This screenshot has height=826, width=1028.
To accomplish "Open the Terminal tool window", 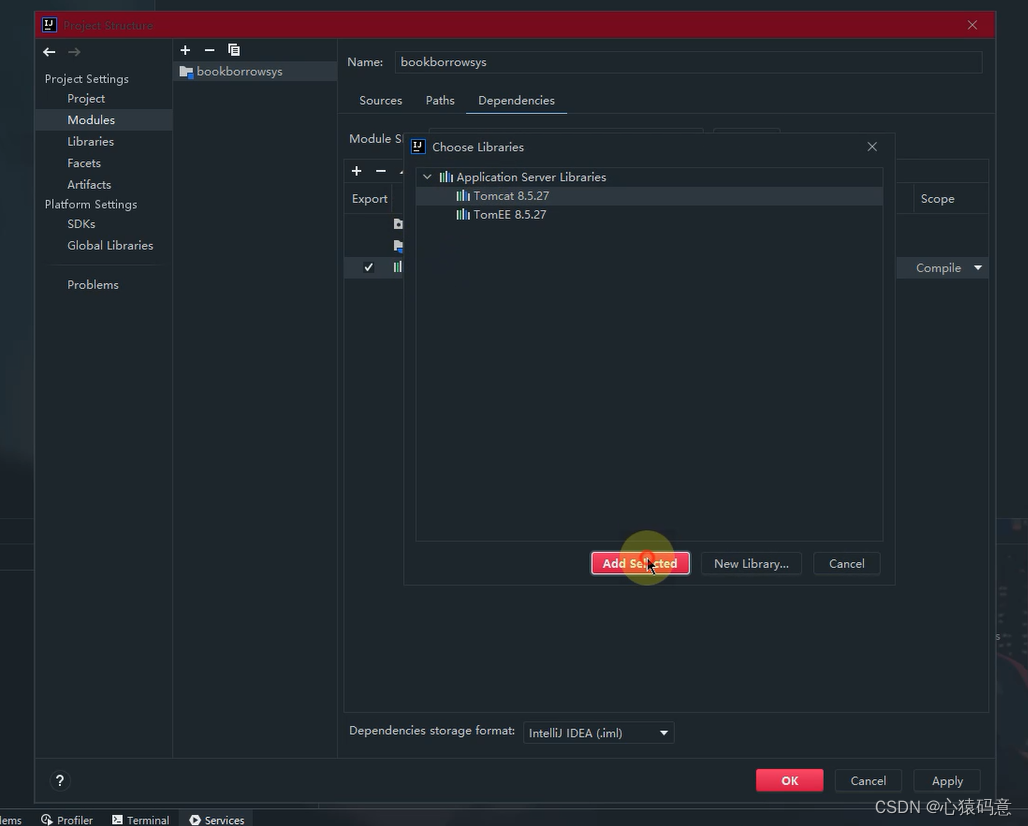I will tap(140, 820).
